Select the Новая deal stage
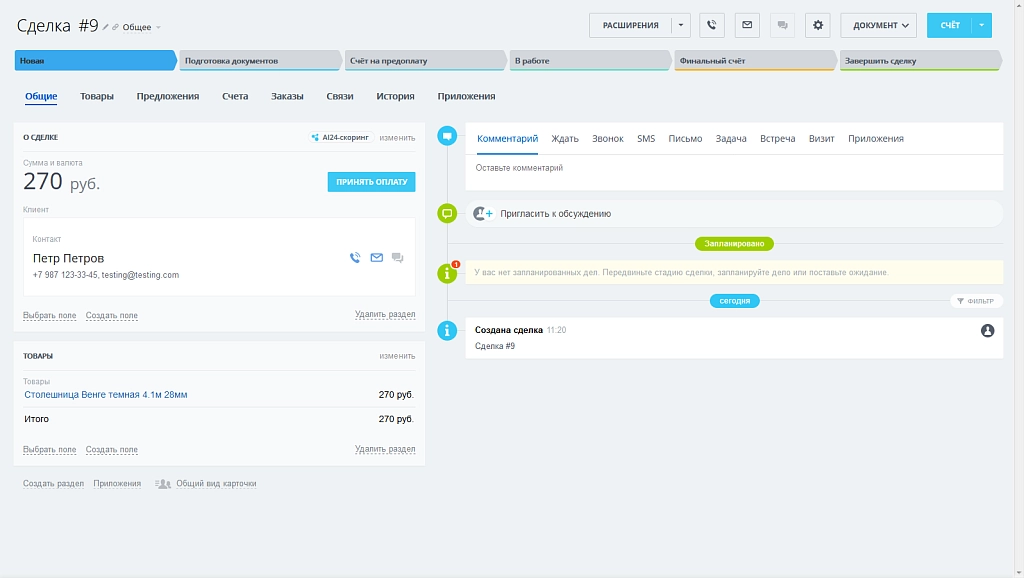 point(95,60)
